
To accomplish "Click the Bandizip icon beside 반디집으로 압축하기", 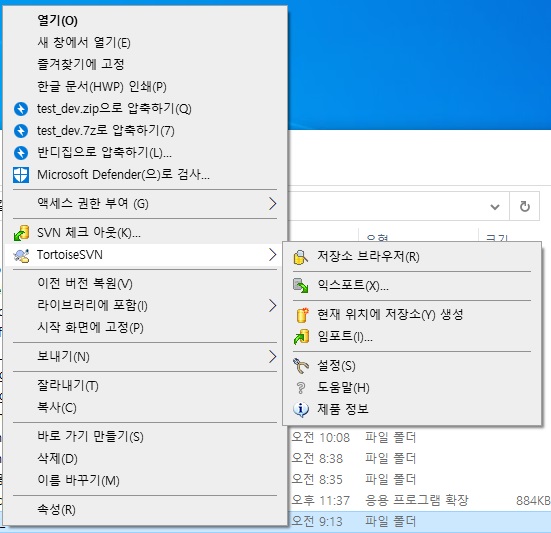I will 21,153.
